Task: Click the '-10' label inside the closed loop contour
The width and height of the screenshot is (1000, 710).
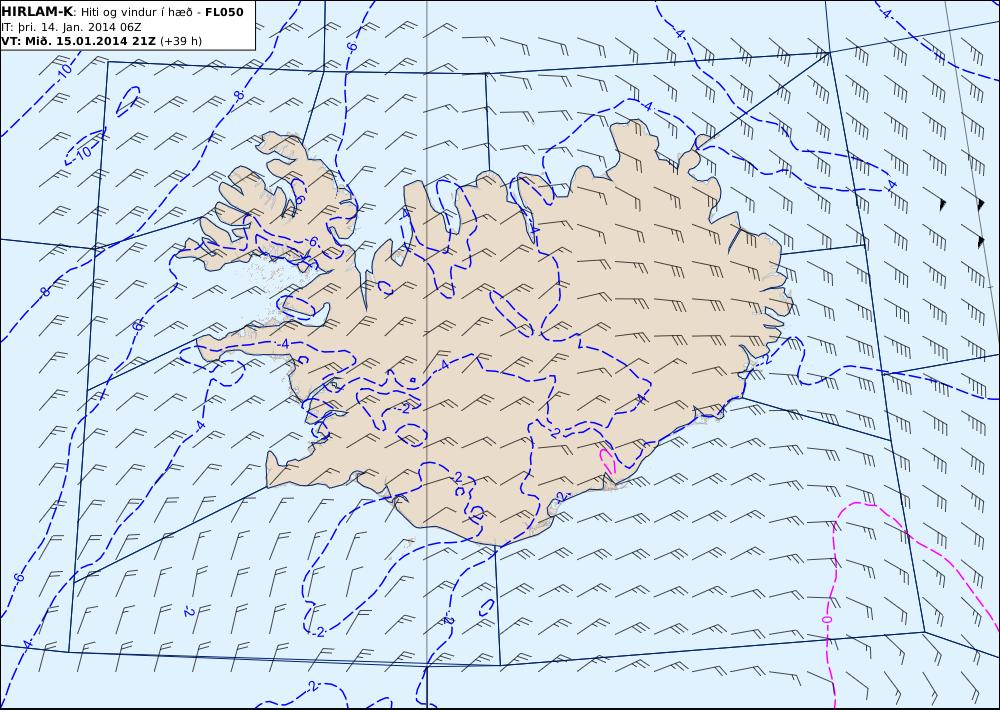Action: [84, 152]
